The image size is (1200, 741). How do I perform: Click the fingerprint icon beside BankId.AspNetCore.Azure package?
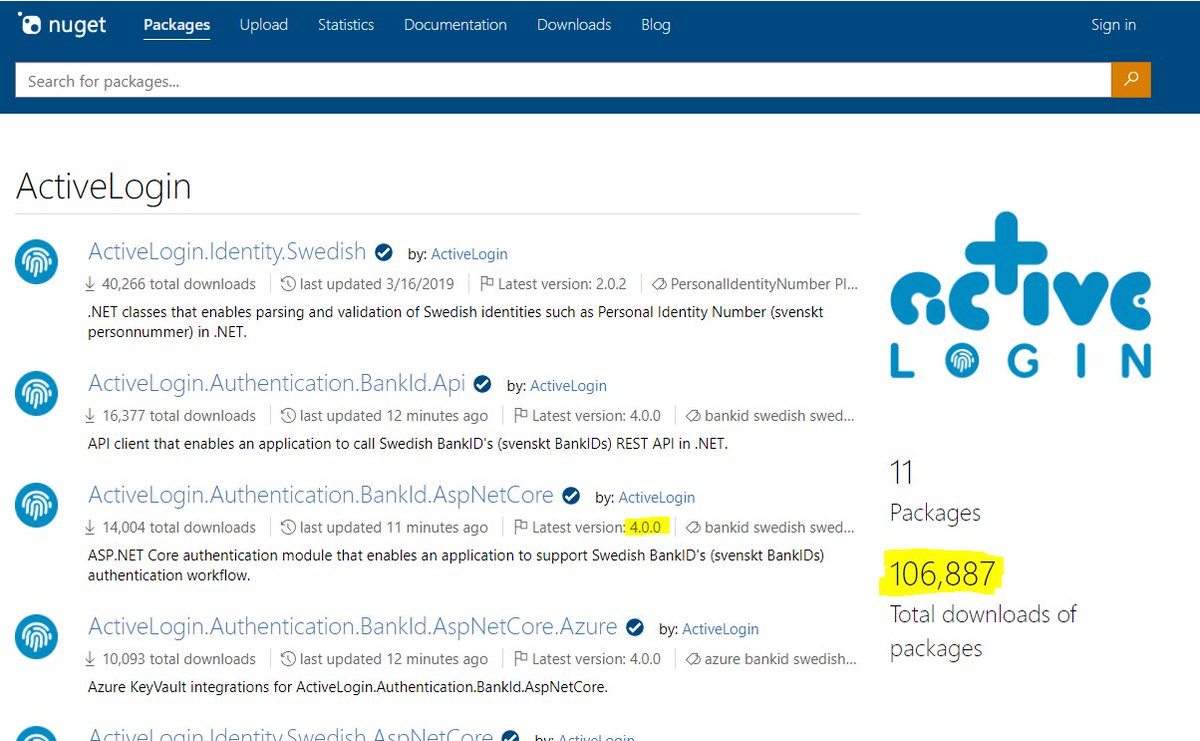tap(36, 637)
